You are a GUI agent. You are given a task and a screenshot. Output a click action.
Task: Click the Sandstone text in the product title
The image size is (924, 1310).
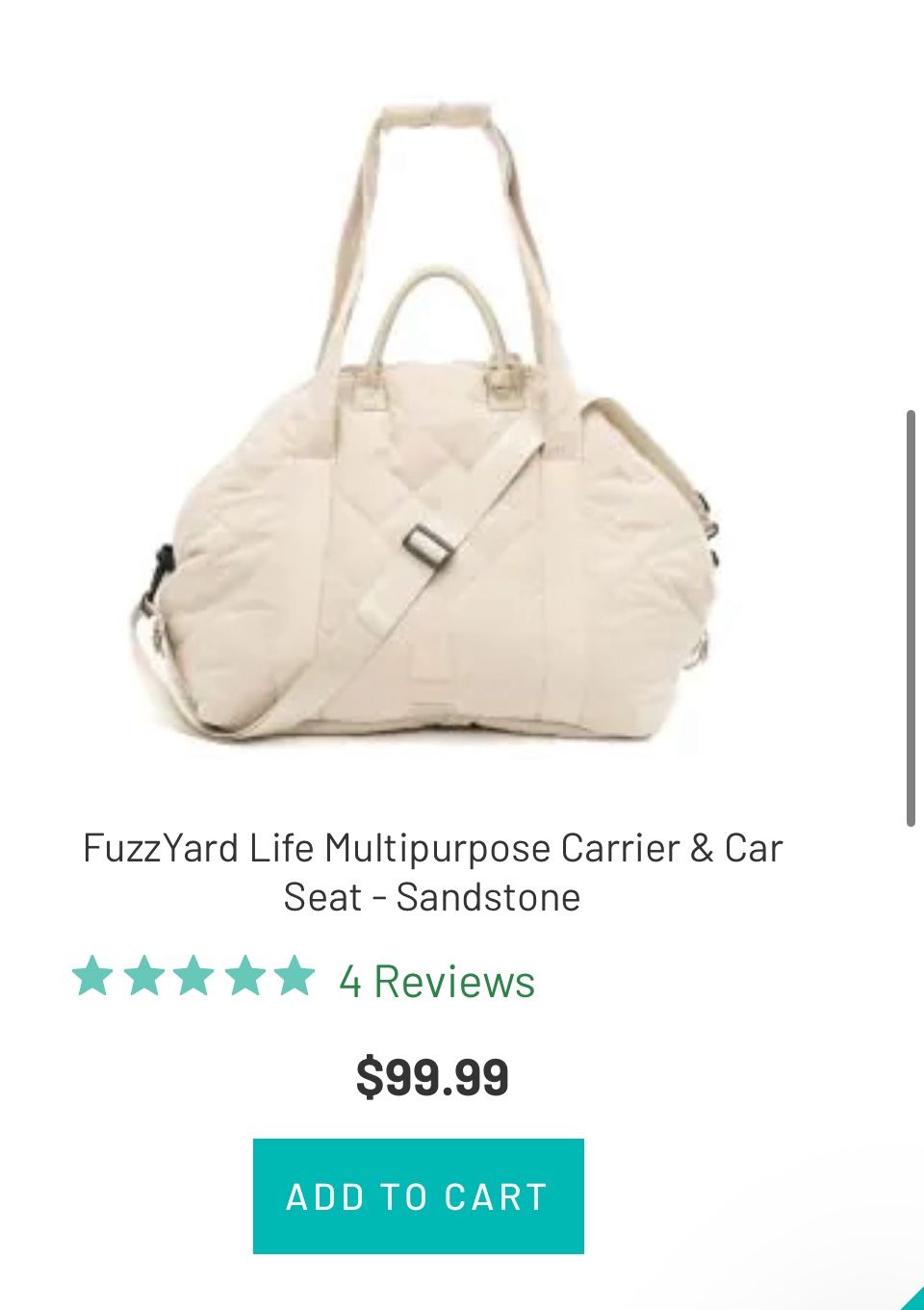tap(488, 897)
